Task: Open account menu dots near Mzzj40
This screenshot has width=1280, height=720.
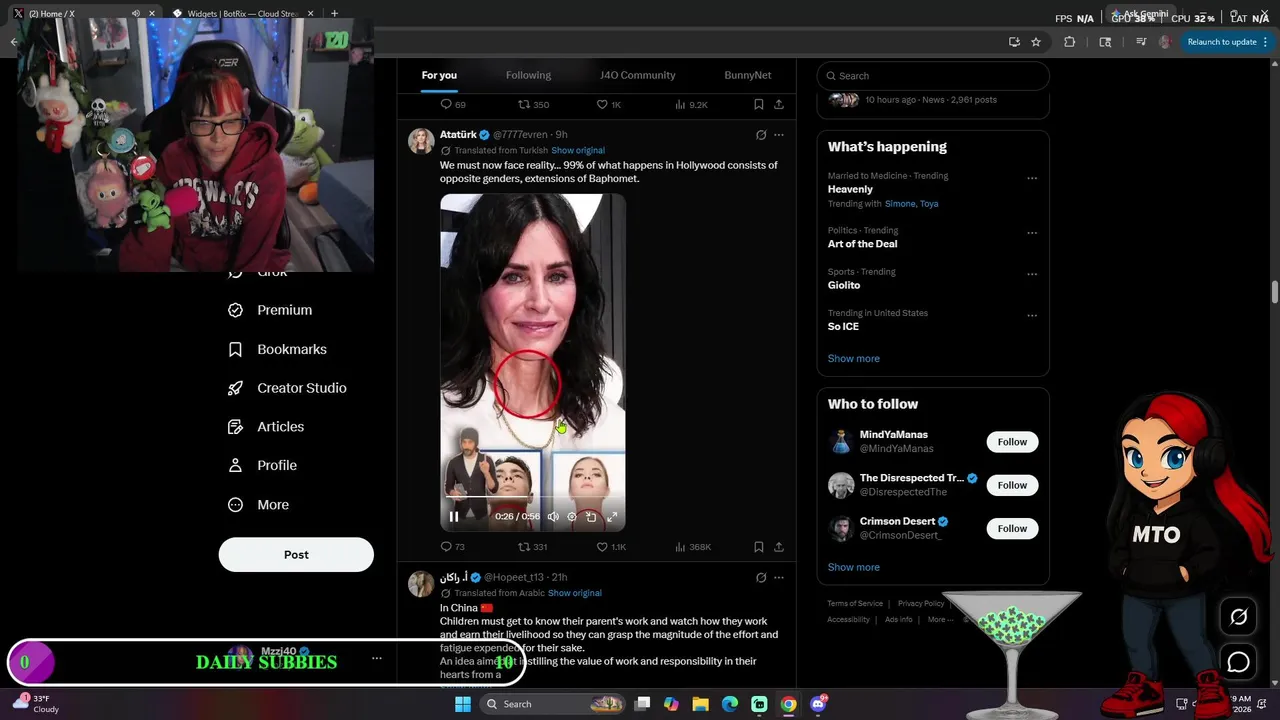Action: pos(376,658)
